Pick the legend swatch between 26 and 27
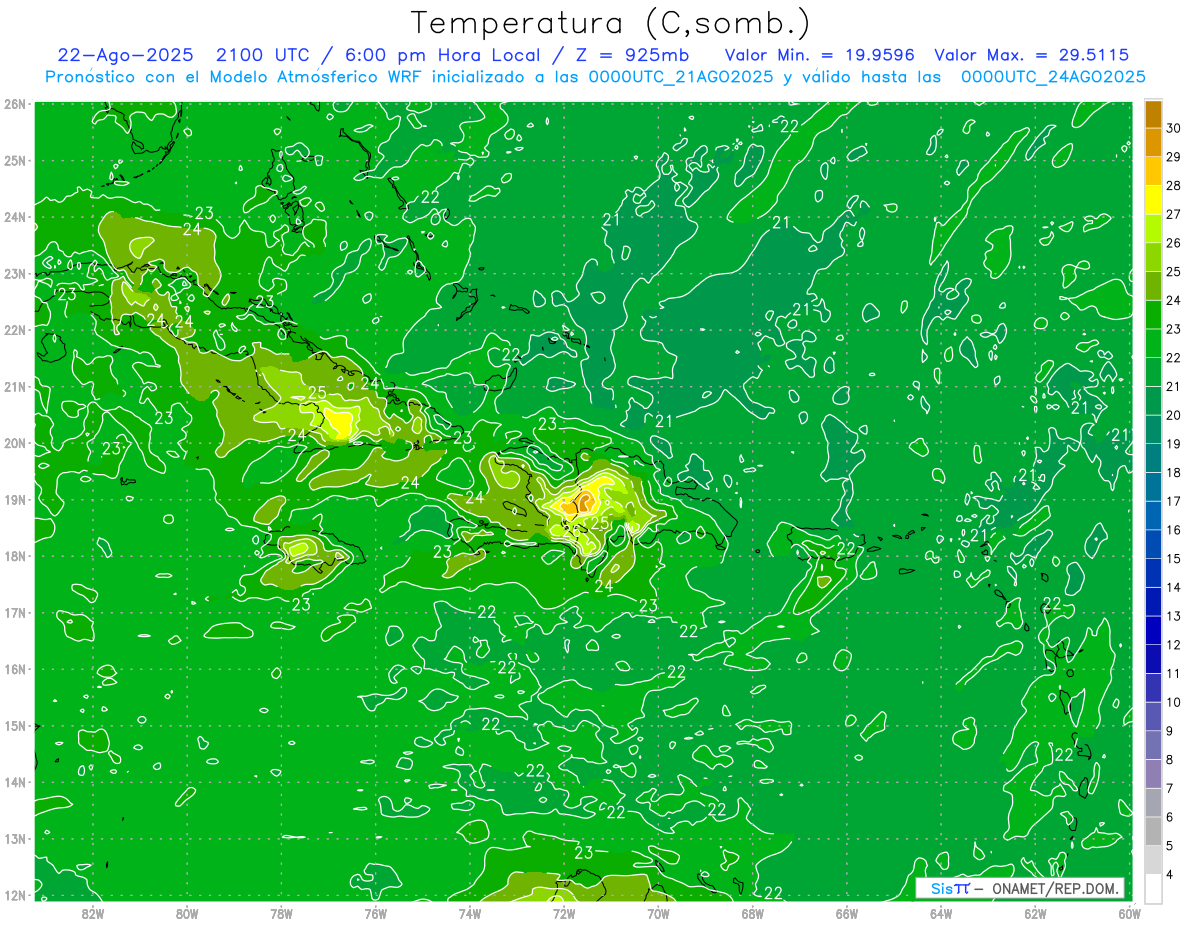This screenshot has width=1200, height=927. tap(1153, 228)
